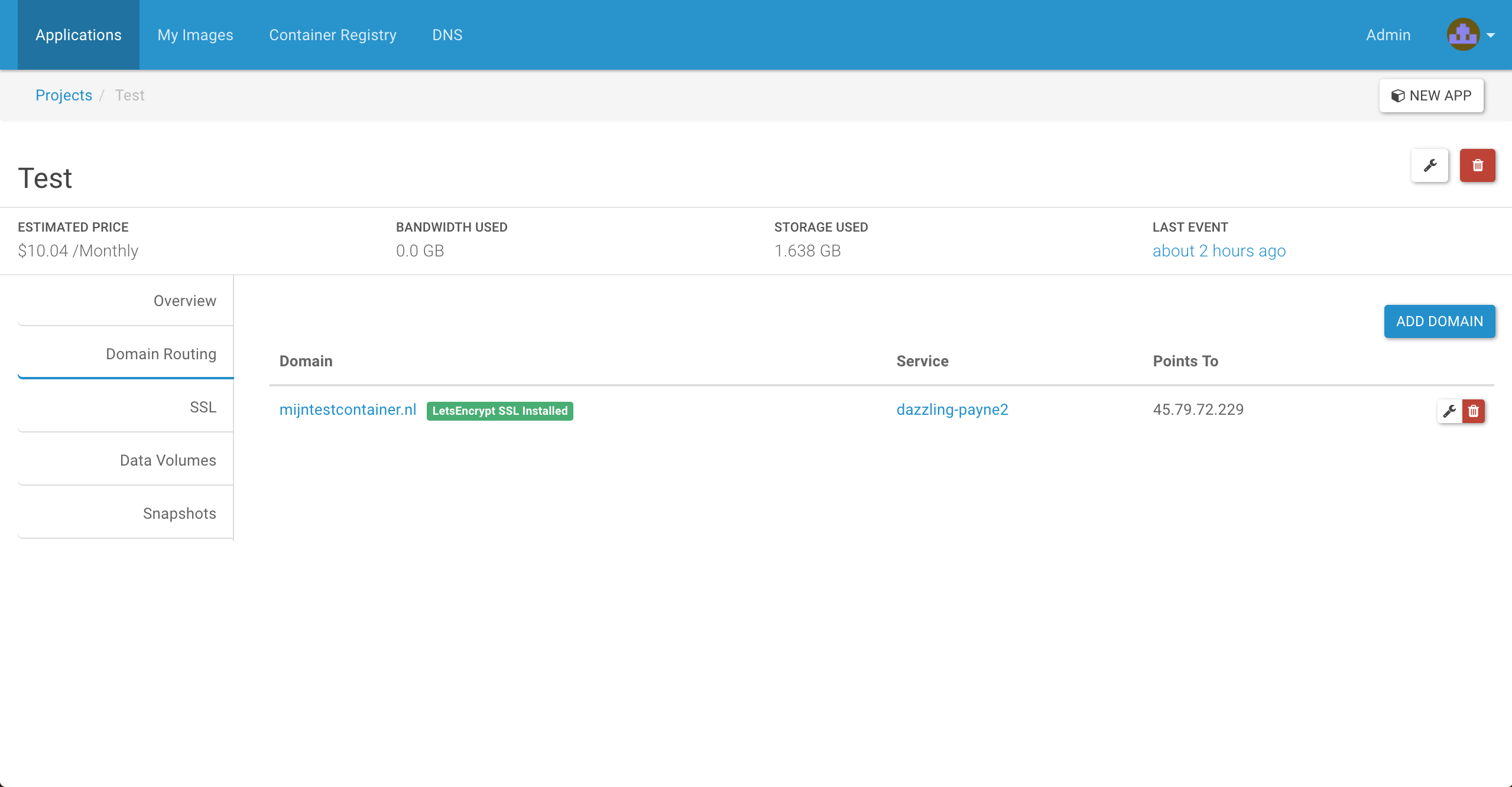Viewport: 1512px width, 787px height.
Task: Navigate to DNS page
Action: 447,35
